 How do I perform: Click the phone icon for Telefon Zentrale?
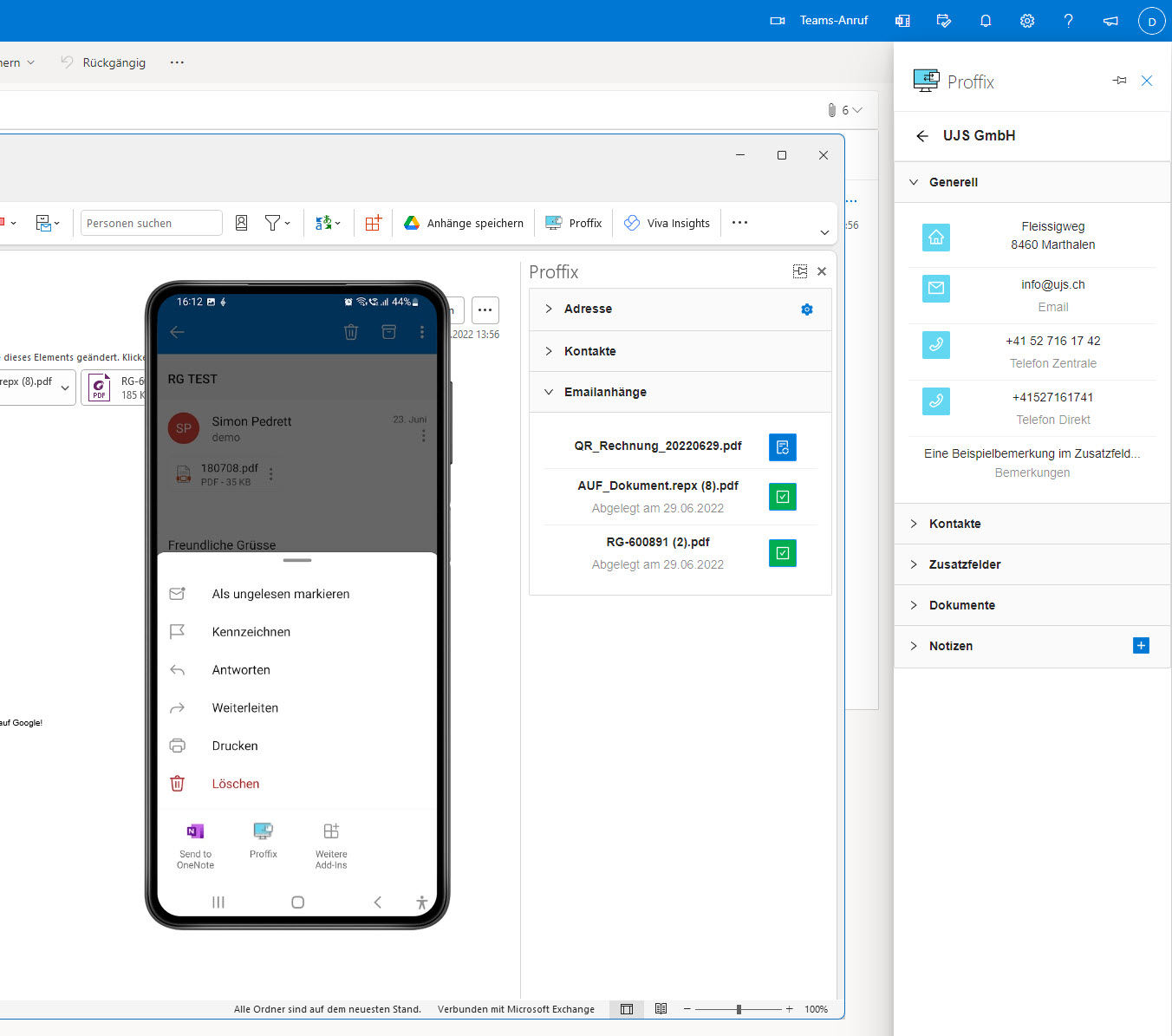point(936,345)
